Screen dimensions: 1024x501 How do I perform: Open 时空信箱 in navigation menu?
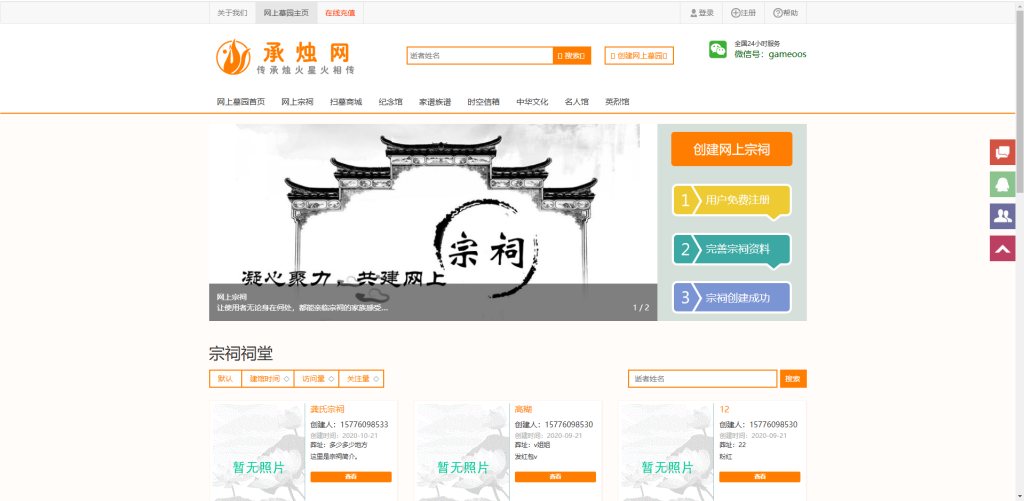483,102
